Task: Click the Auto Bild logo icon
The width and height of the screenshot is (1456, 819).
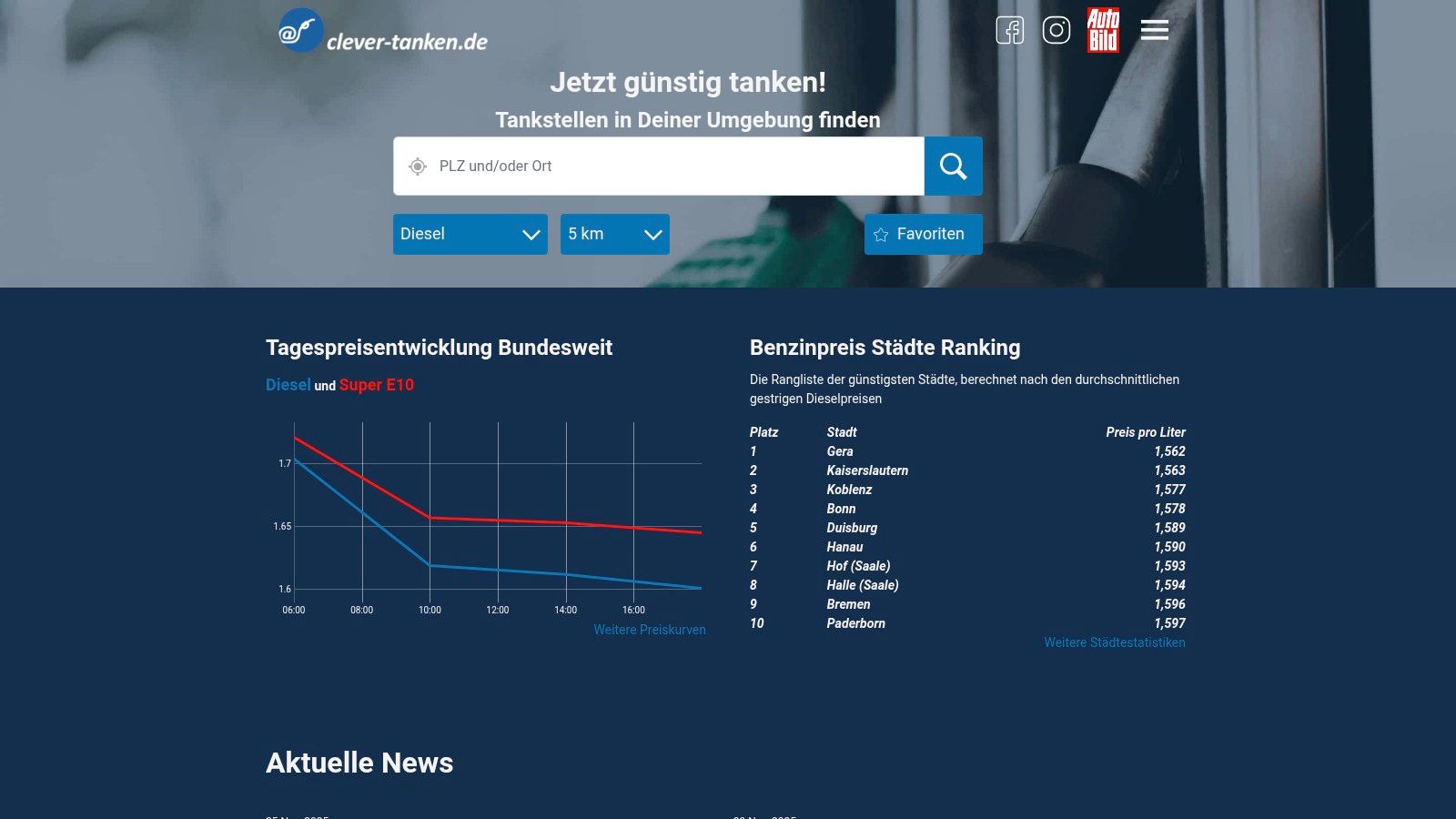Action: pos(1101,30)
